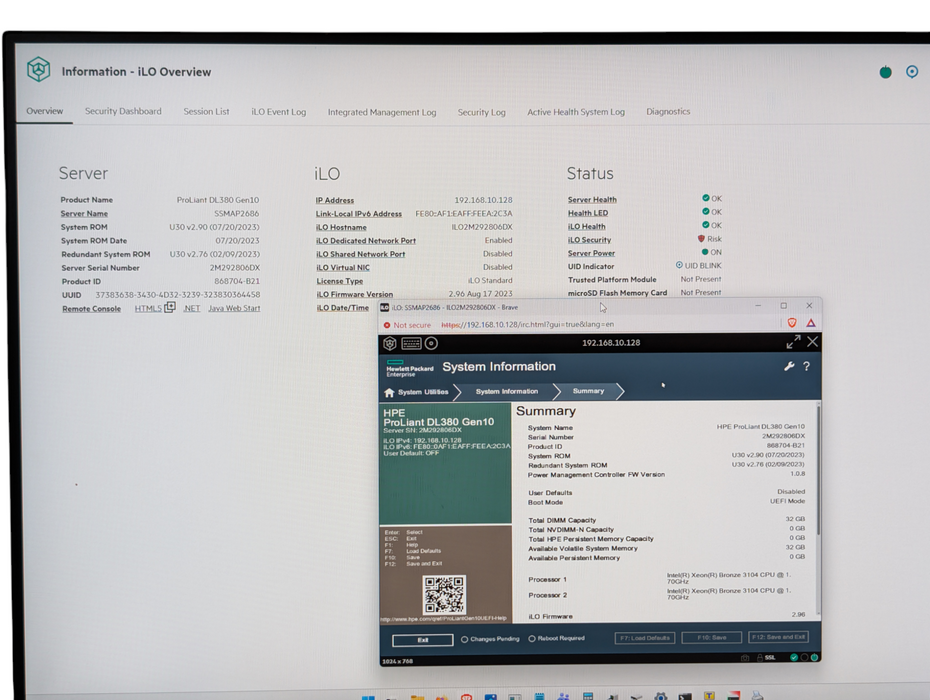
Task: Click System Utilities breadcrumb
Action: tap(423, 392)
